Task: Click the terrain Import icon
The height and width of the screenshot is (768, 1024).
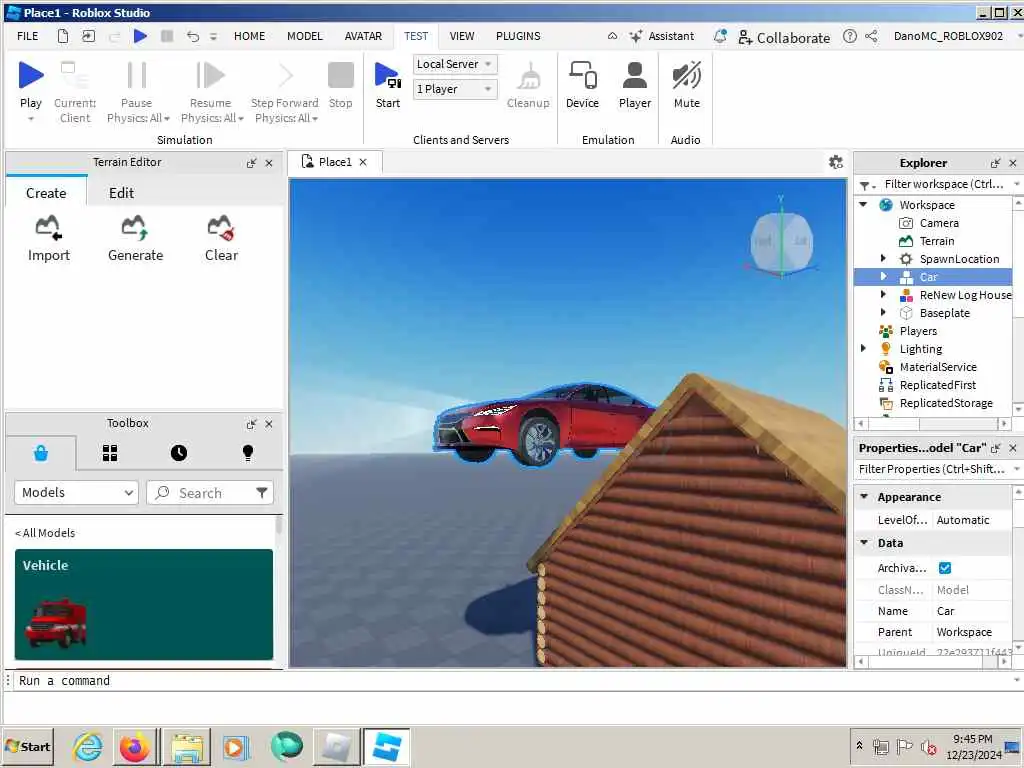Action: (48, 228)
